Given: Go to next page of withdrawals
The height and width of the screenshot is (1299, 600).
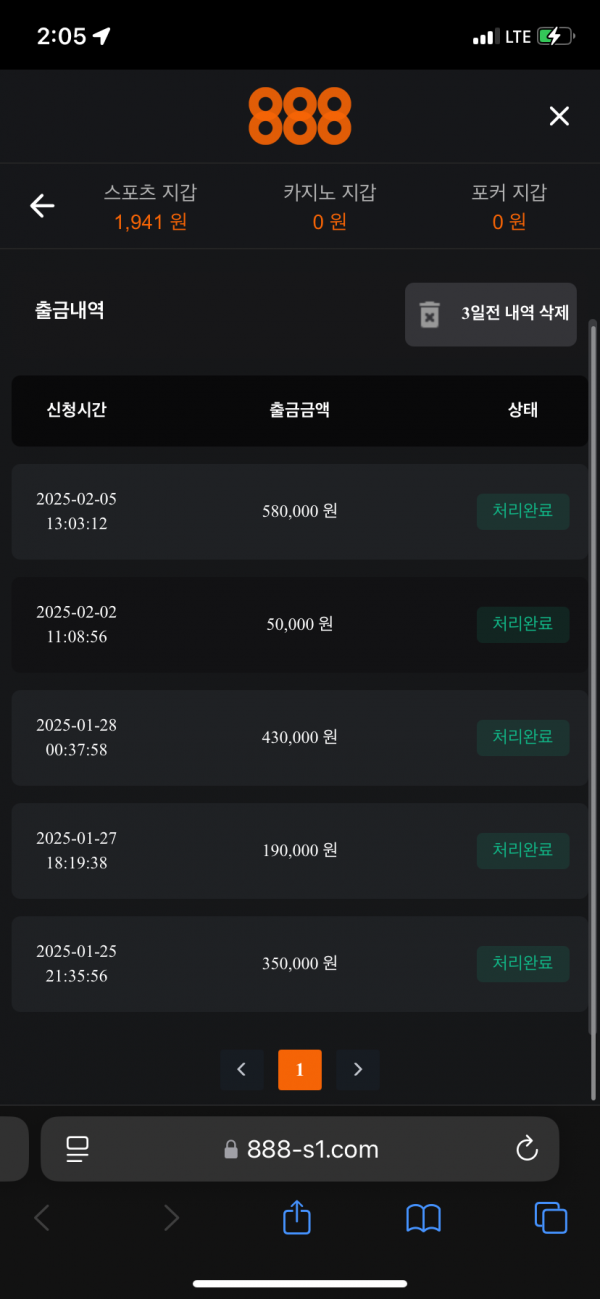Looking at the screenshot, I should [358, 1070].
